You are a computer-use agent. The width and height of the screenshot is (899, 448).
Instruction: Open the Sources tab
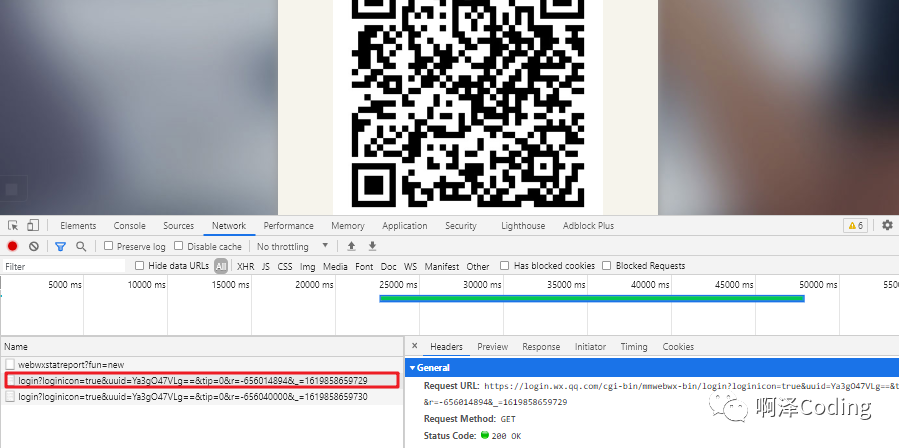pyautogui.click(x=178, y=225)
